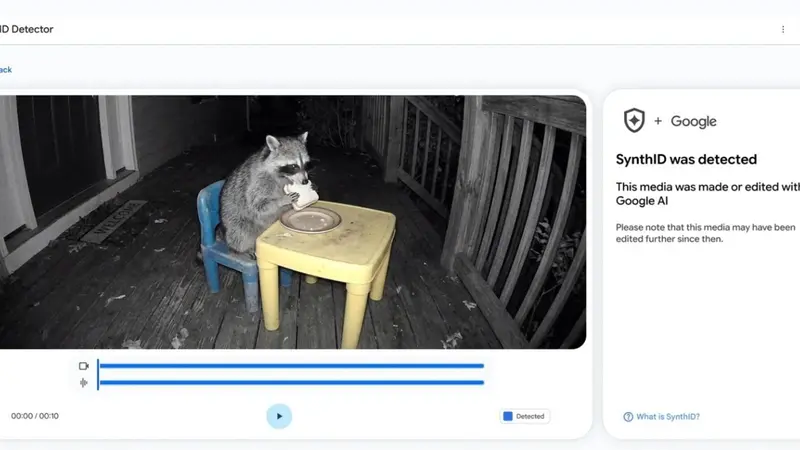The width and height of the screenshot is (800, 450).
Task: Click the Detected legend chip
Action: pyautogui.click(x=524, y=416)
